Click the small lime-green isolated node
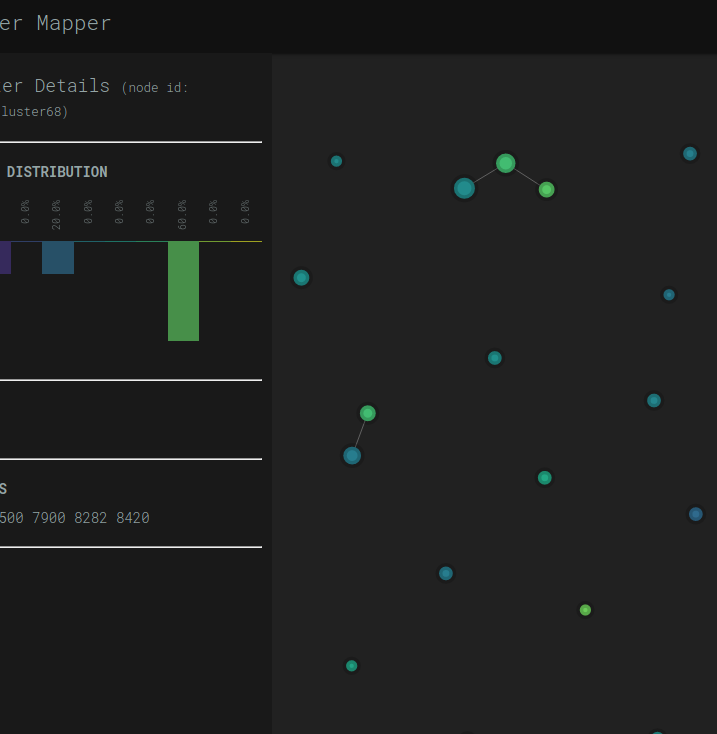The width and height of the screenshot is (717, 734). coord(585,610)
